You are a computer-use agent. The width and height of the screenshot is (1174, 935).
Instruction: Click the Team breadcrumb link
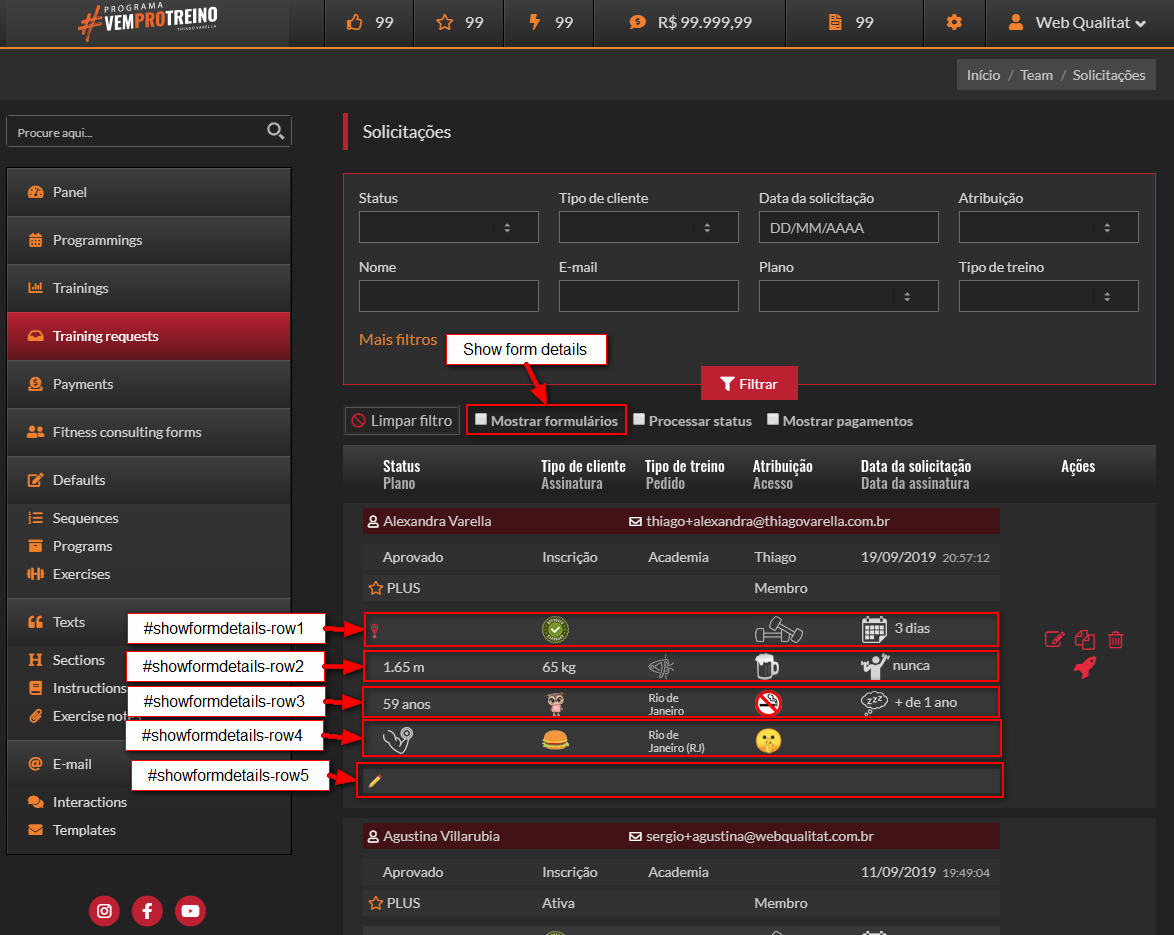click(1036, 75)
